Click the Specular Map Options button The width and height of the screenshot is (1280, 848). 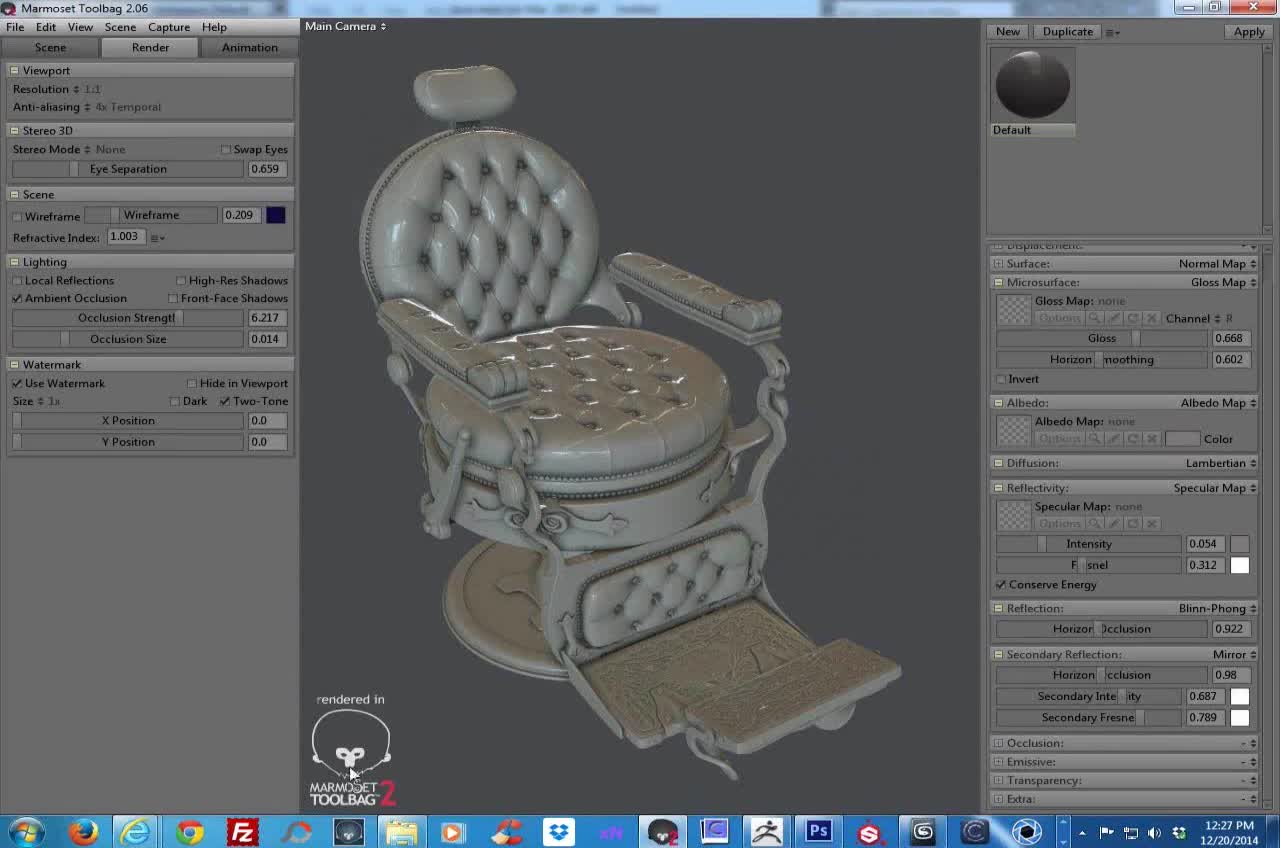click(1059, 524)
